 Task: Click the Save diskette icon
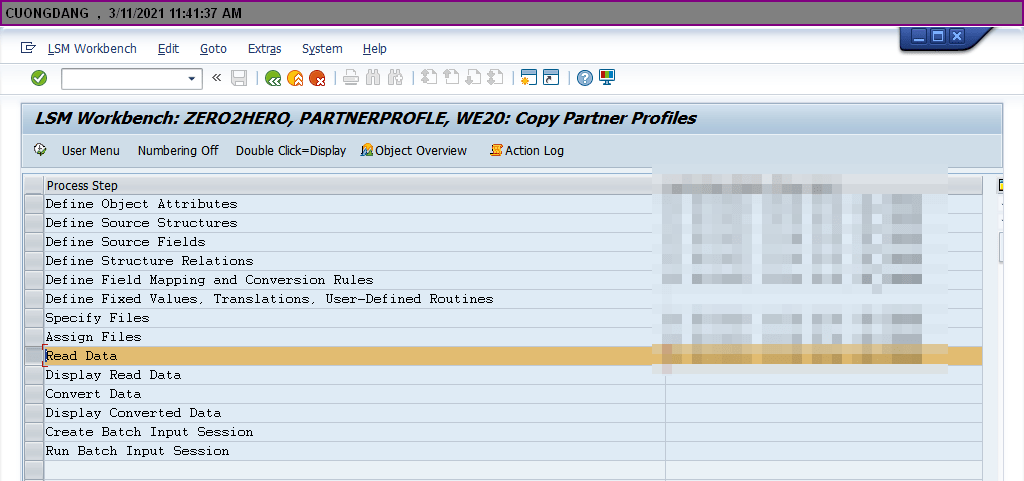point(239,78)
